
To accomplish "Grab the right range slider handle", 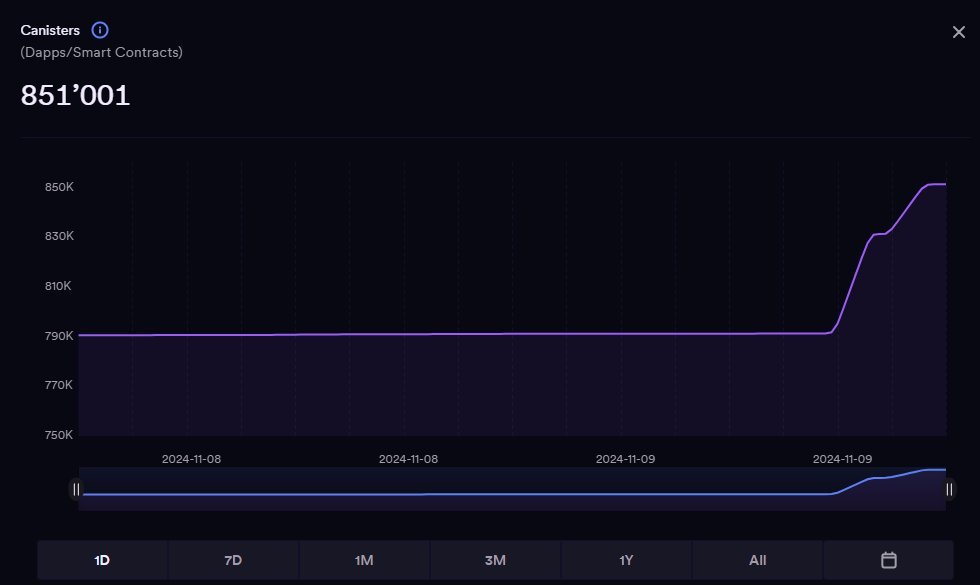I will tap(949, 489).
